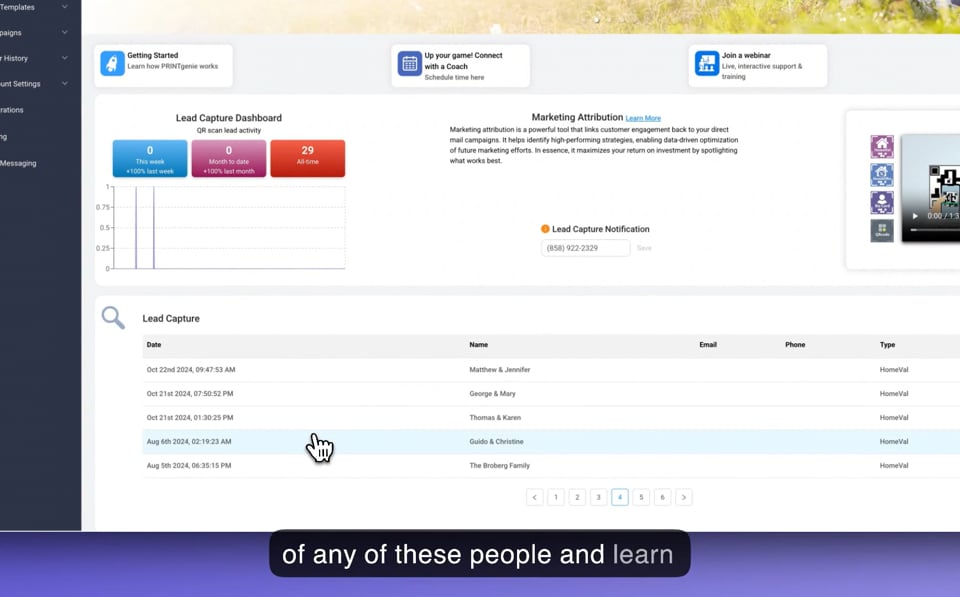This screenshot has height=597, width=960.
Task: Click the Aug 5th 2024, 06:35:15 PM date
Action: tap(189, 465)
